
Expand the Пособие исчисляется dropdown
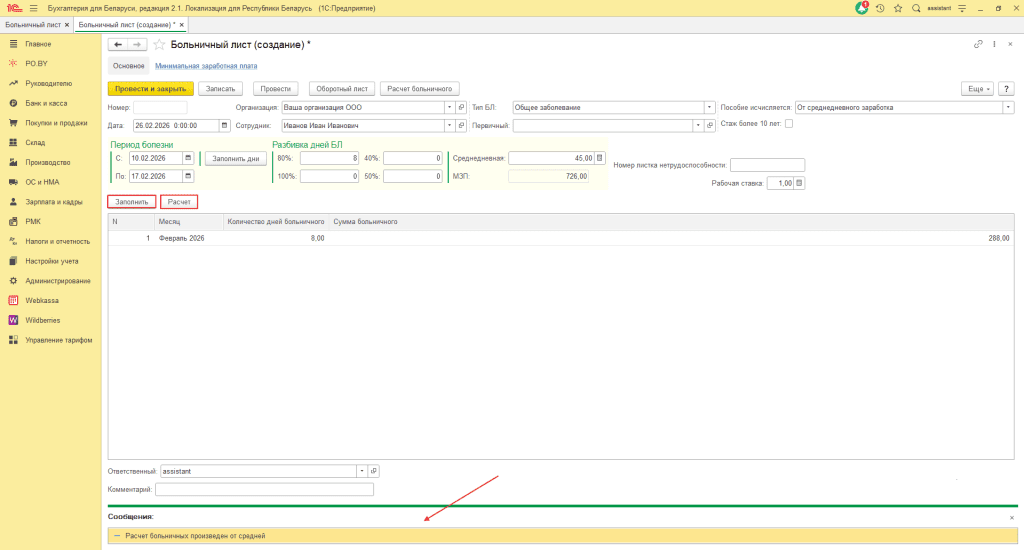(x=1008, y=107)
